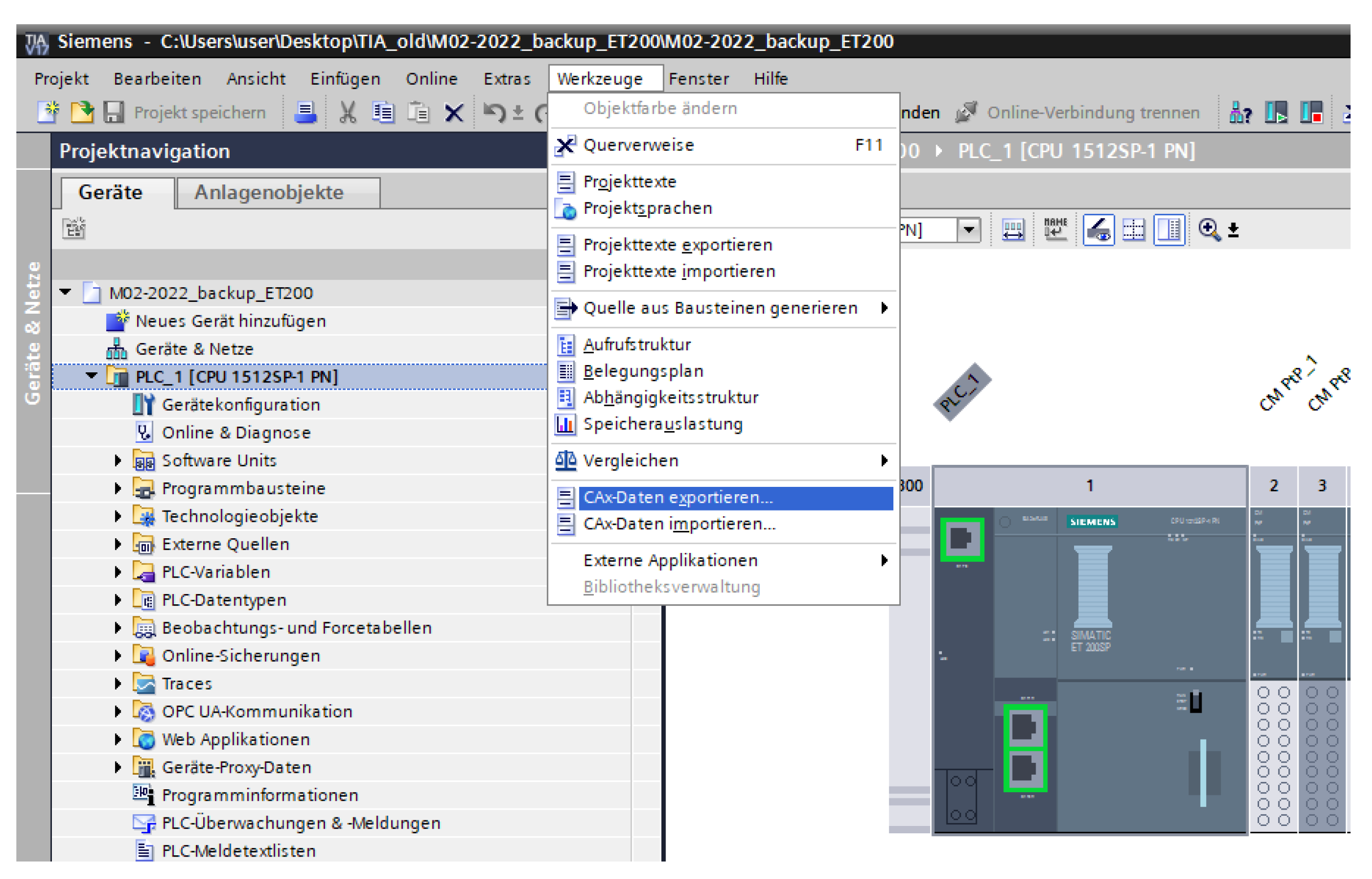
Task: Select CAx-Daten exportieren menu entry
Action: (x=678, y=498)
